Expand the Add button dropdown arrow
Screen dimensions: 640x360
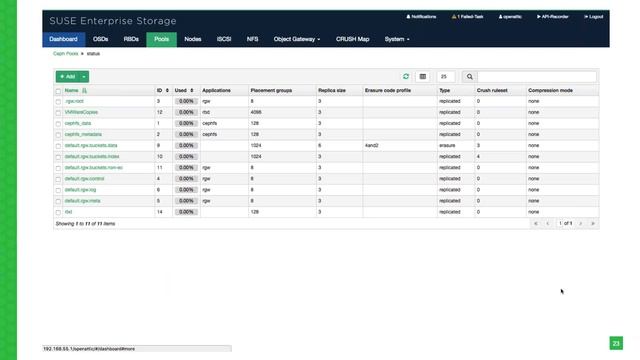(x=84, y=77)
